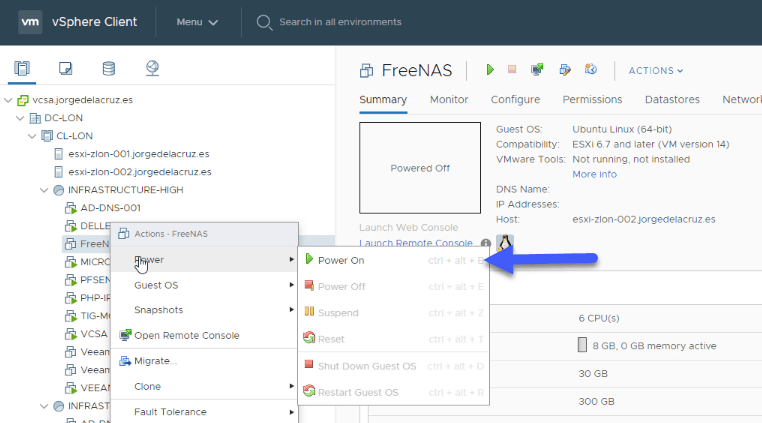
Task: Switch to the Datastores tab
Action: (672, 100)
